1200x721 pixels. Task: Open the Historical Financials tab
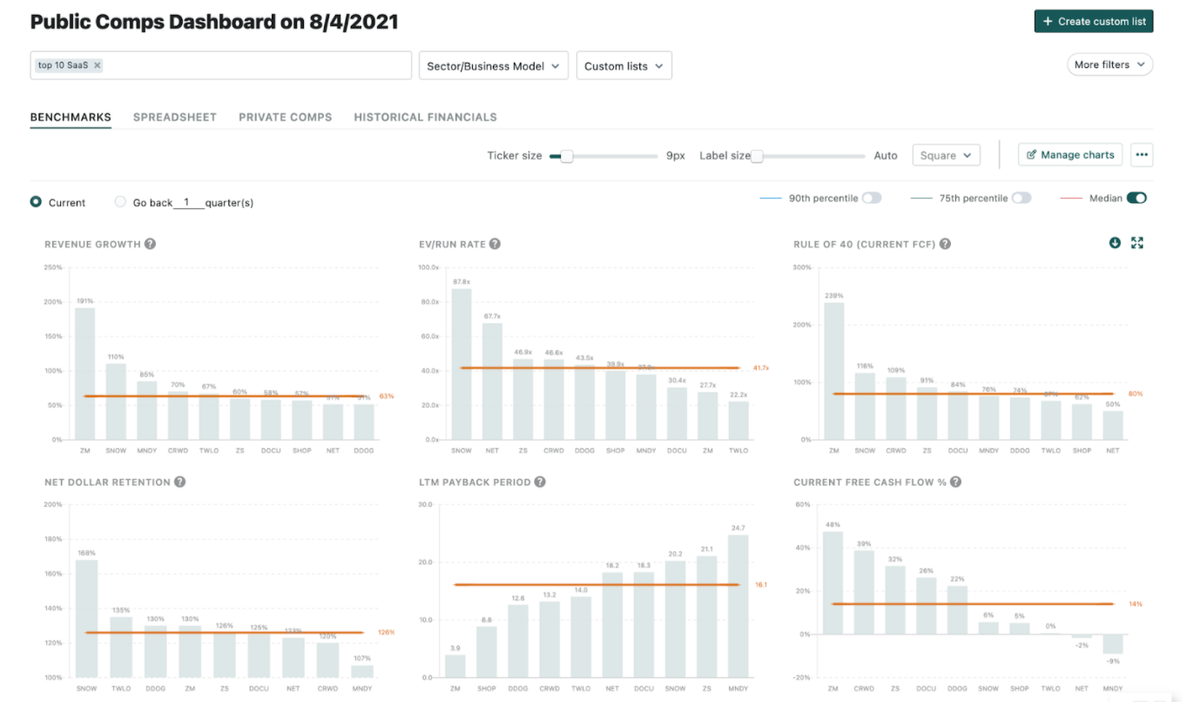coord(424,117)
